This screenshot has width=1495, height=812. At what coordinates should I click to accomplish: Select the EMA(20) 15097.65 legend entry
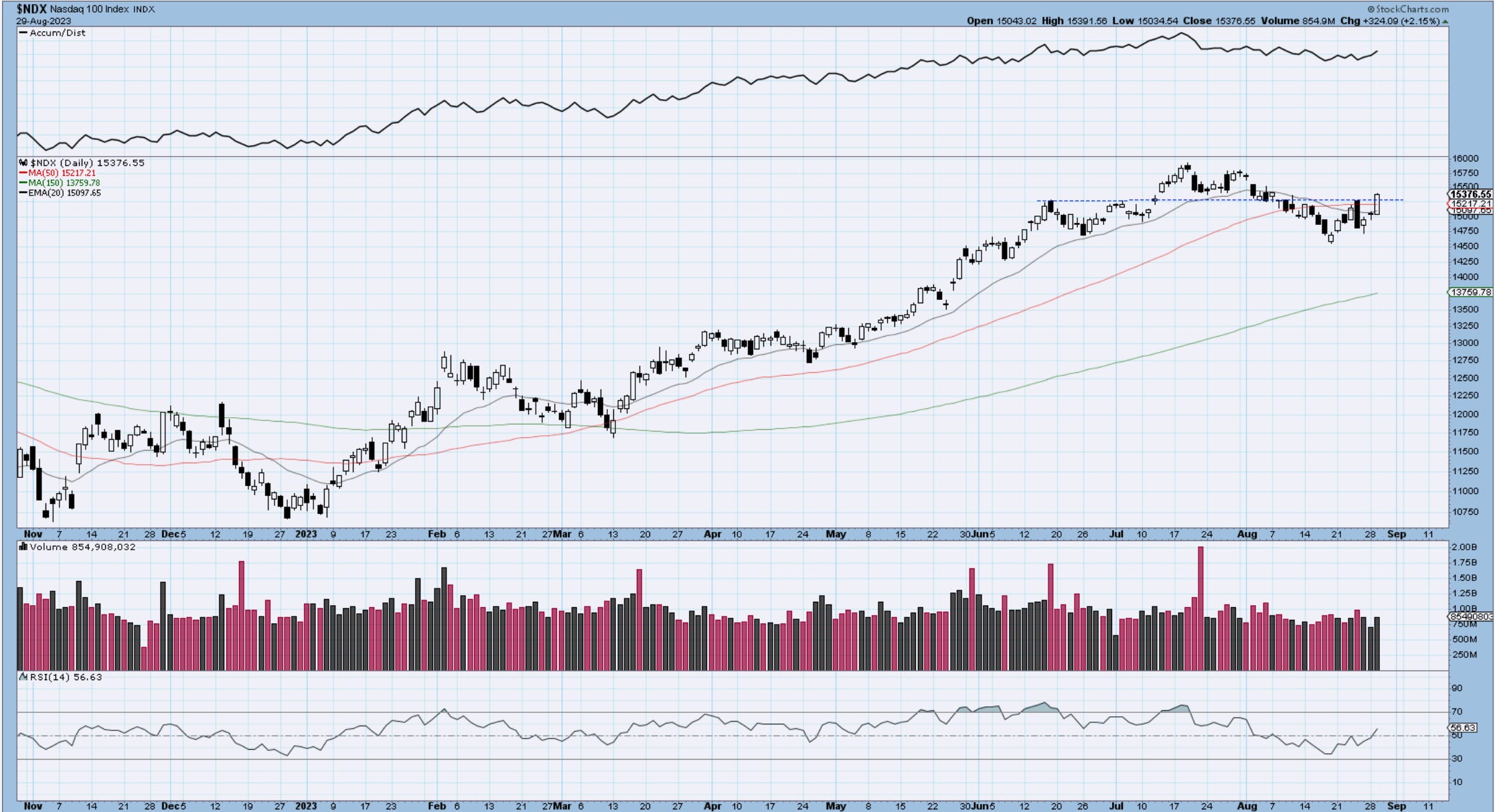pos(64,193)
